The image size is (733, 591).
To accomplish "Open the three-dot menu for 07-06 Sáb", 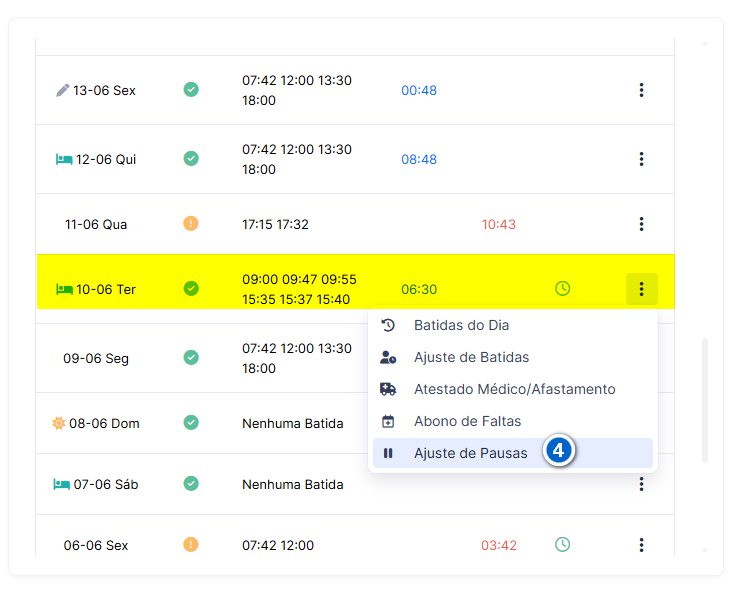I will [x=641, y=484].
